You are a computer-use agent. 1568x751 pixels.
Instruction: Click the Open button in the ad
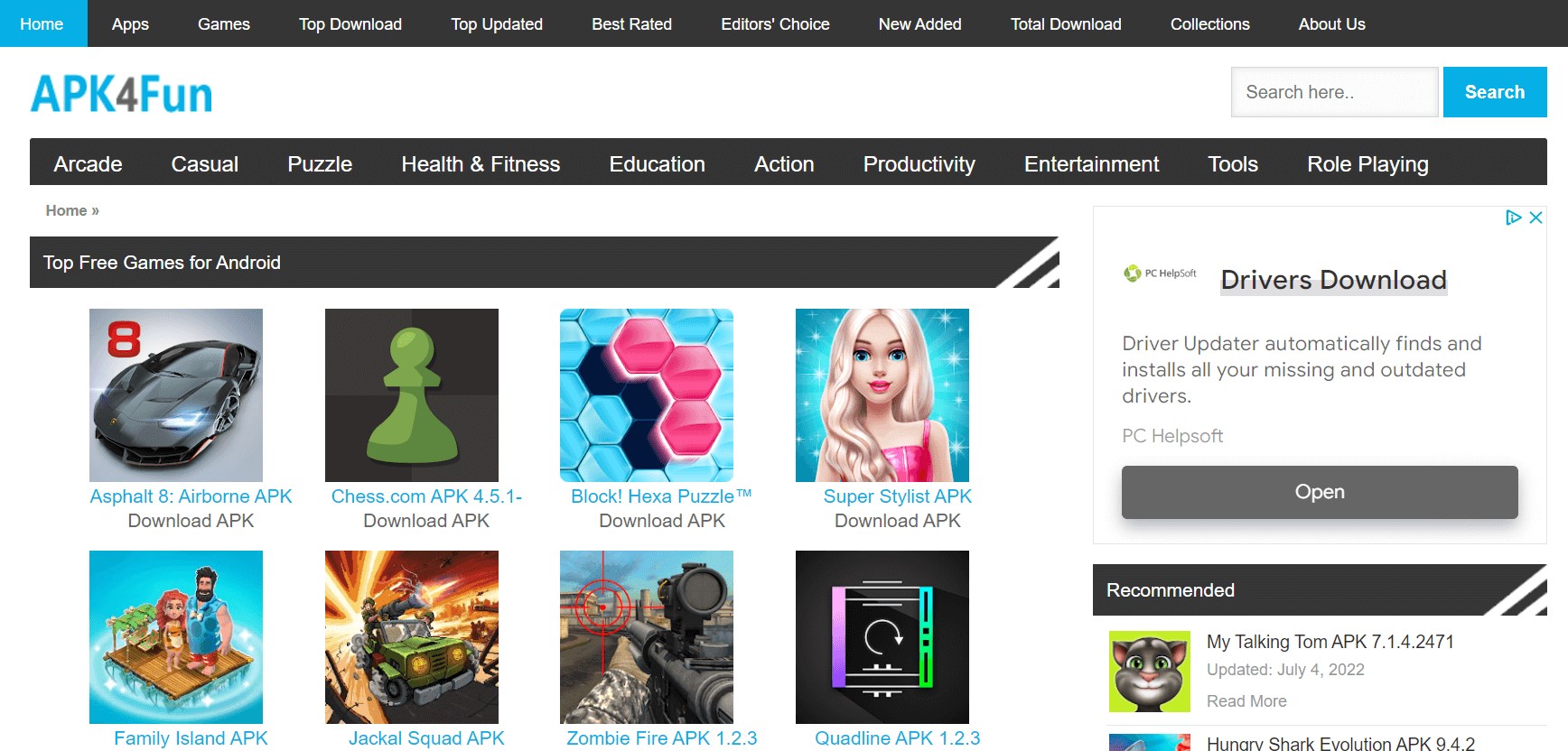[x=1320, y=492]
